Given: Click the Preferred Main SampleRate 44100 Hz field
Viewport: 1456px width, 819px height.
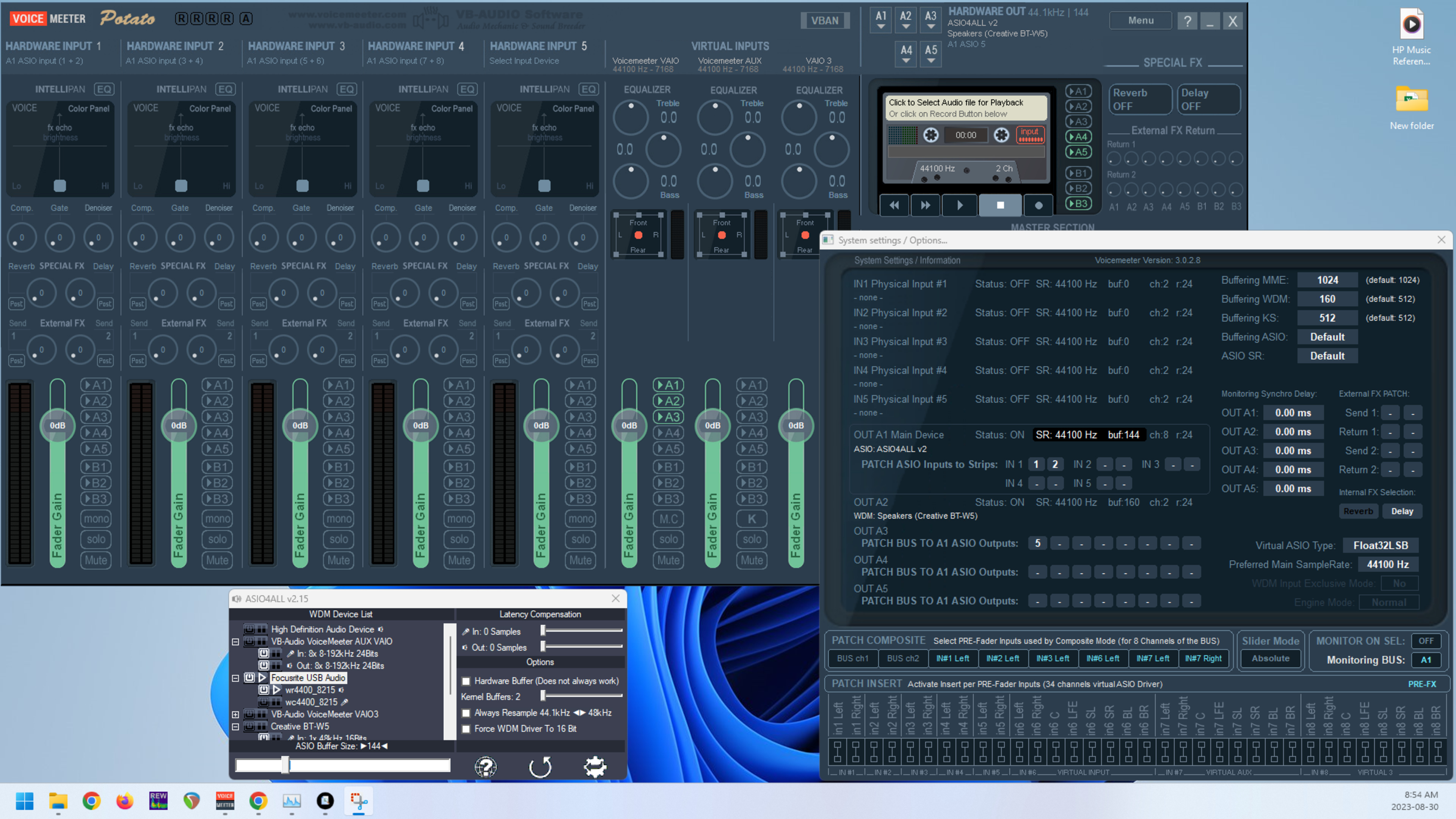Looking at the screenshot, I should pyautogui.click(x=1387, y=564).
